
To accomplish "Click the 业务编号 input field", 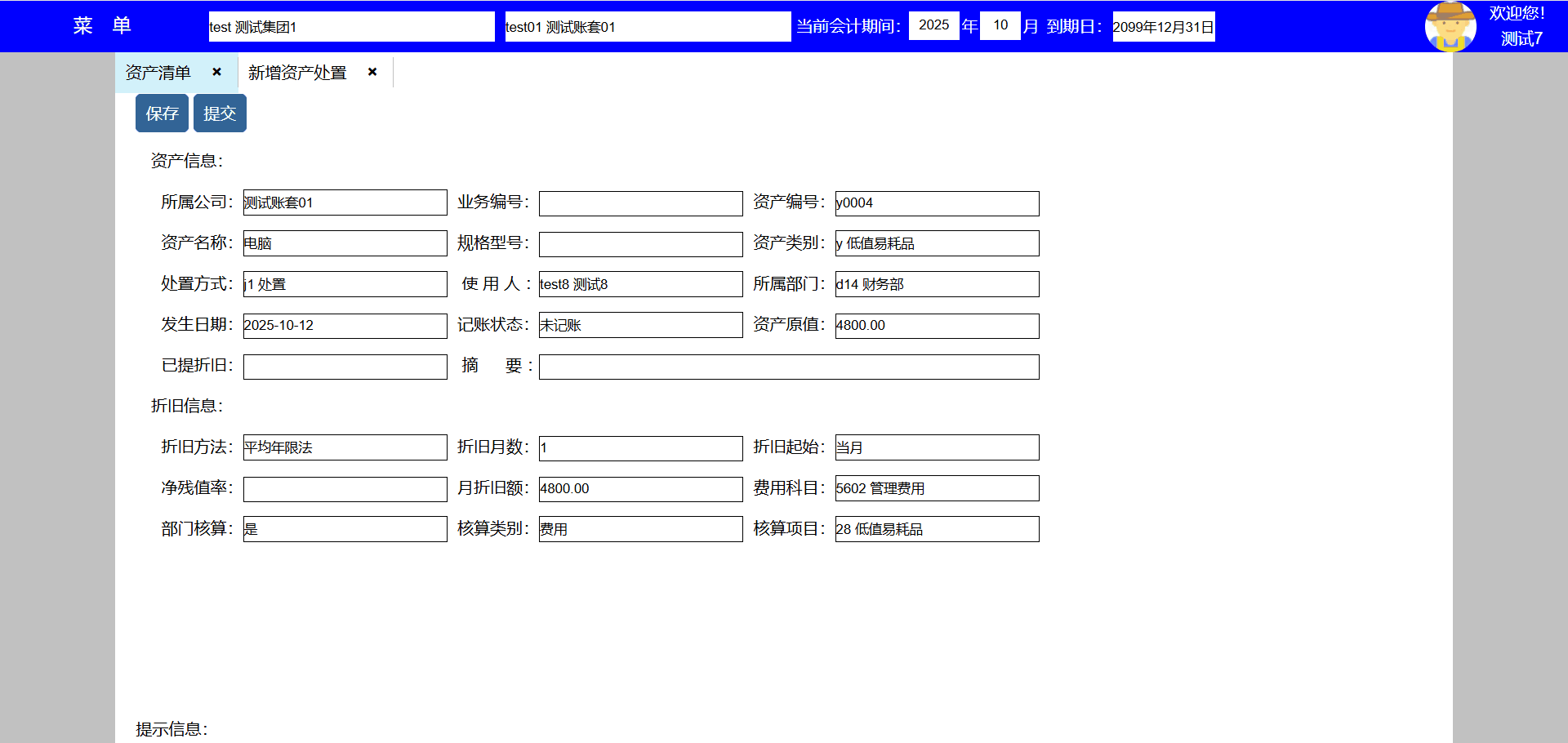I will pyautogui.click(x=640, y=203).
